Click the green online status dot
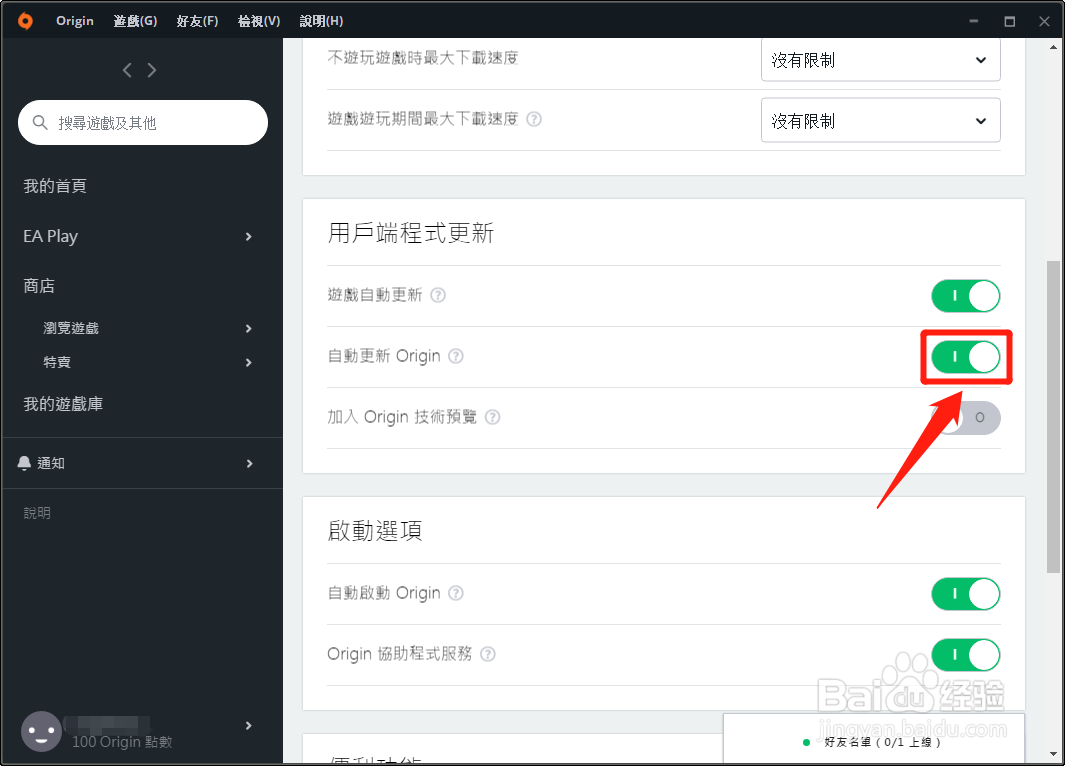 pyautogui.click(x=806, y=742)
